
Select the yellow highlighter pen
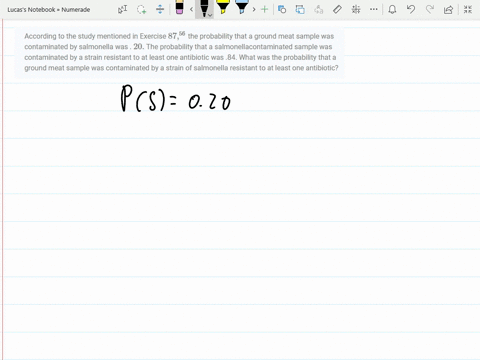click(x=223, y=7)
